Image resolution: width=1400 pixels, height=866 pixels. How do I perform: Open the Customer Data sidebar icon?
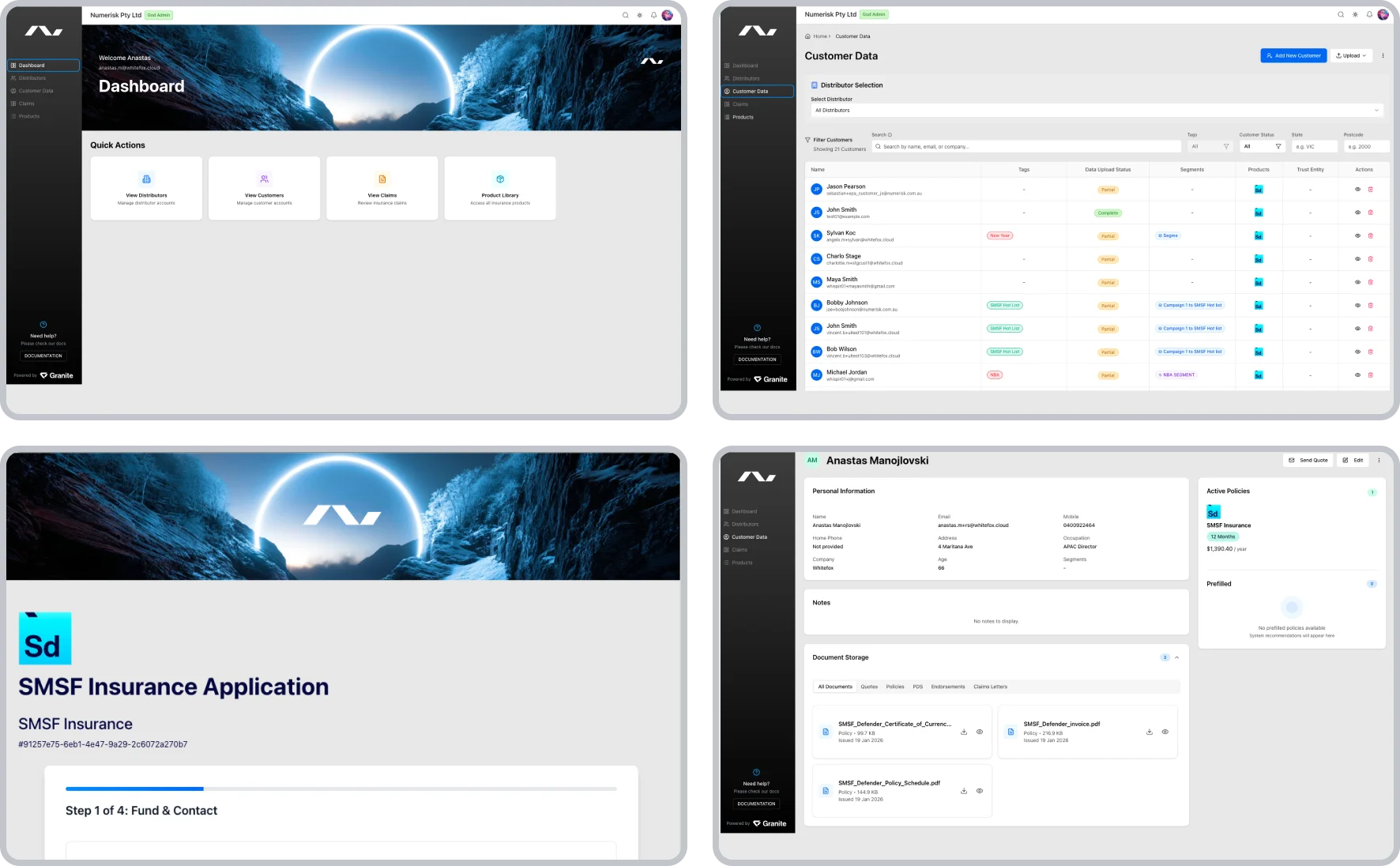pyautogui.click(x=726, y=91)
